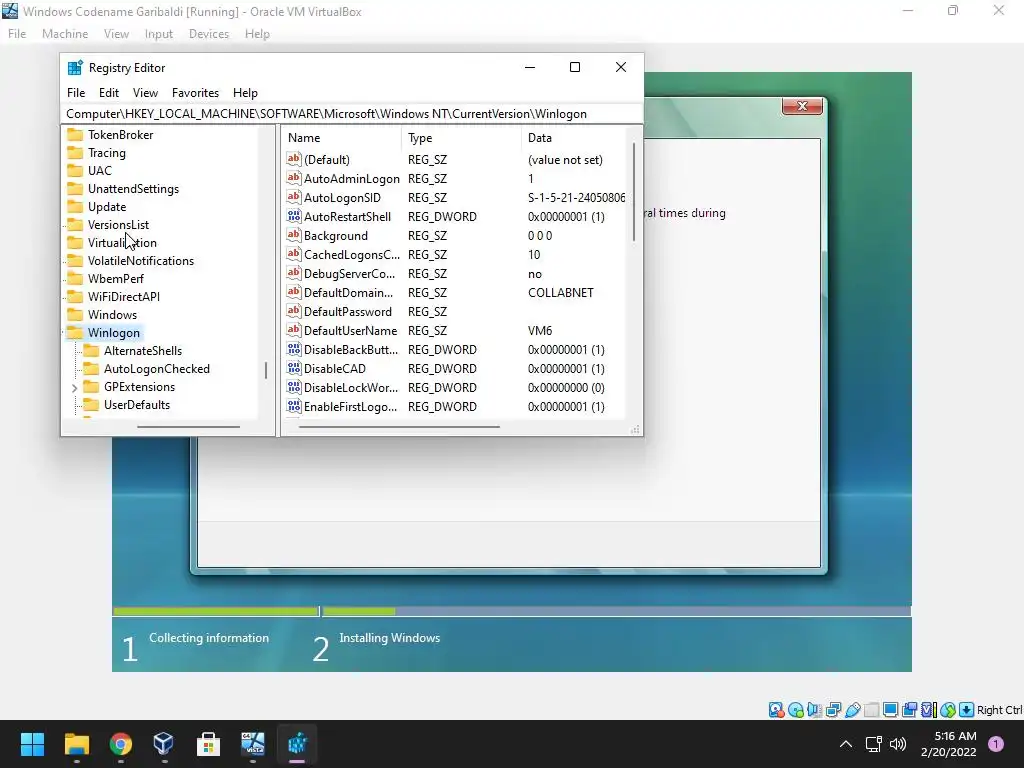Click the COLLABNET data cell

click(x=560, y=293)
